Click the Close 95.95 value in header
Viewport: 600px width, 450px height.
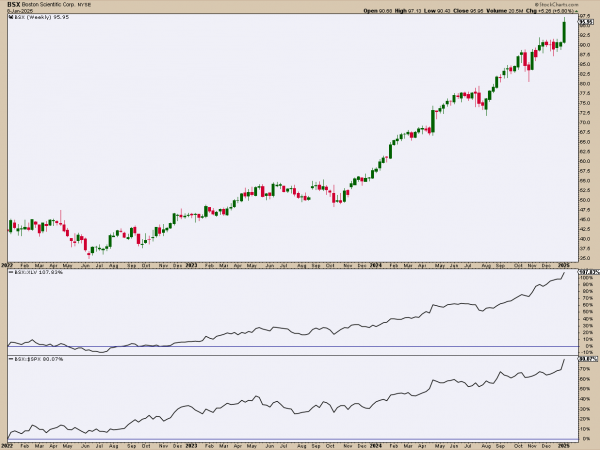pos(468,11)
